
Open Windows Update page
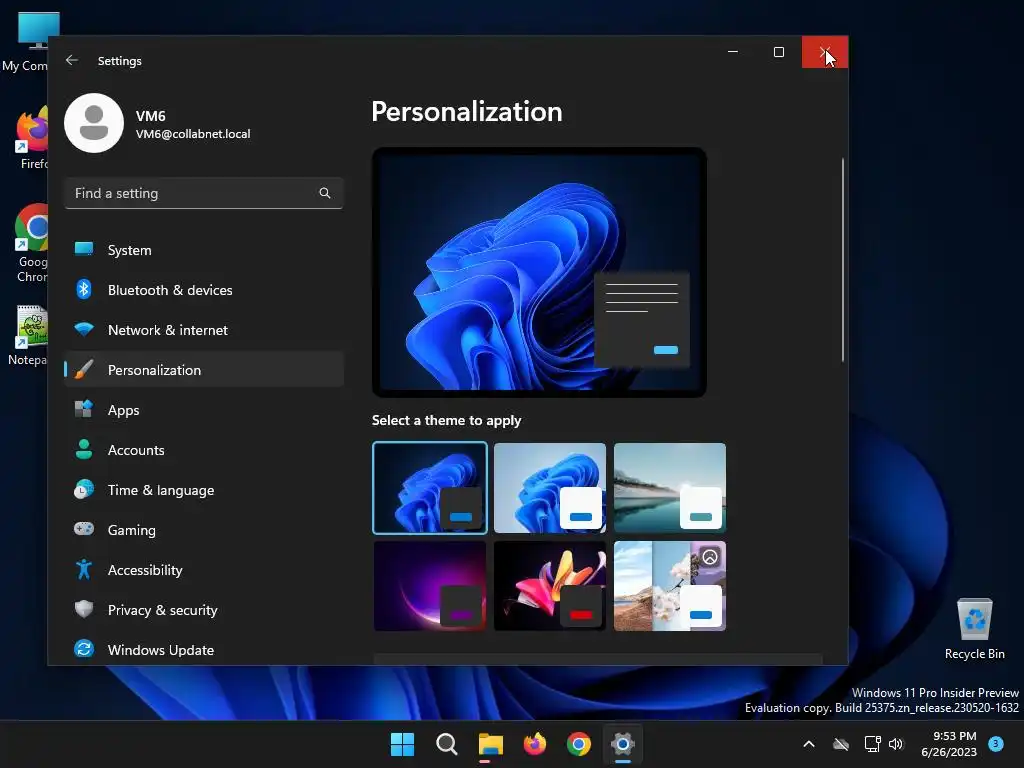(204, 650)
